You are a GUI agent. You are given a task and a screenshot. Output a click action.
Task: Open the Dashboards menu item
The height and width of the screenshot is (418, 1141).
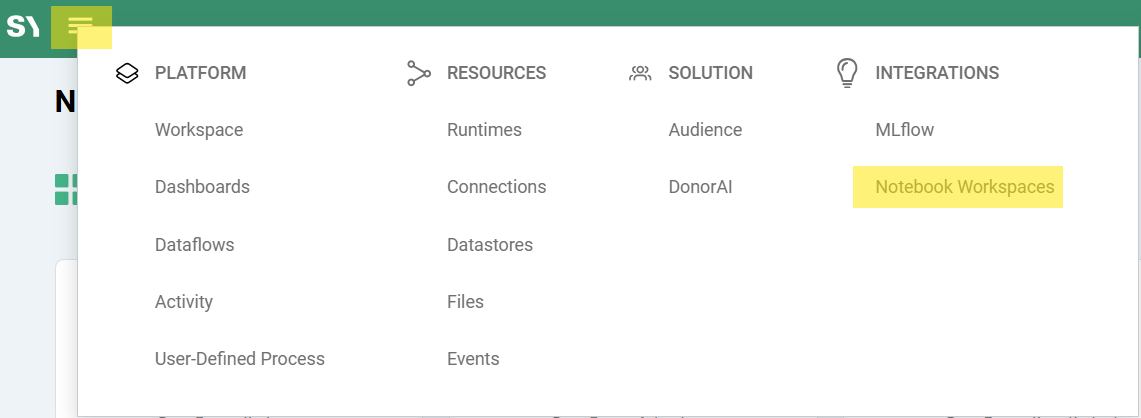202,187
